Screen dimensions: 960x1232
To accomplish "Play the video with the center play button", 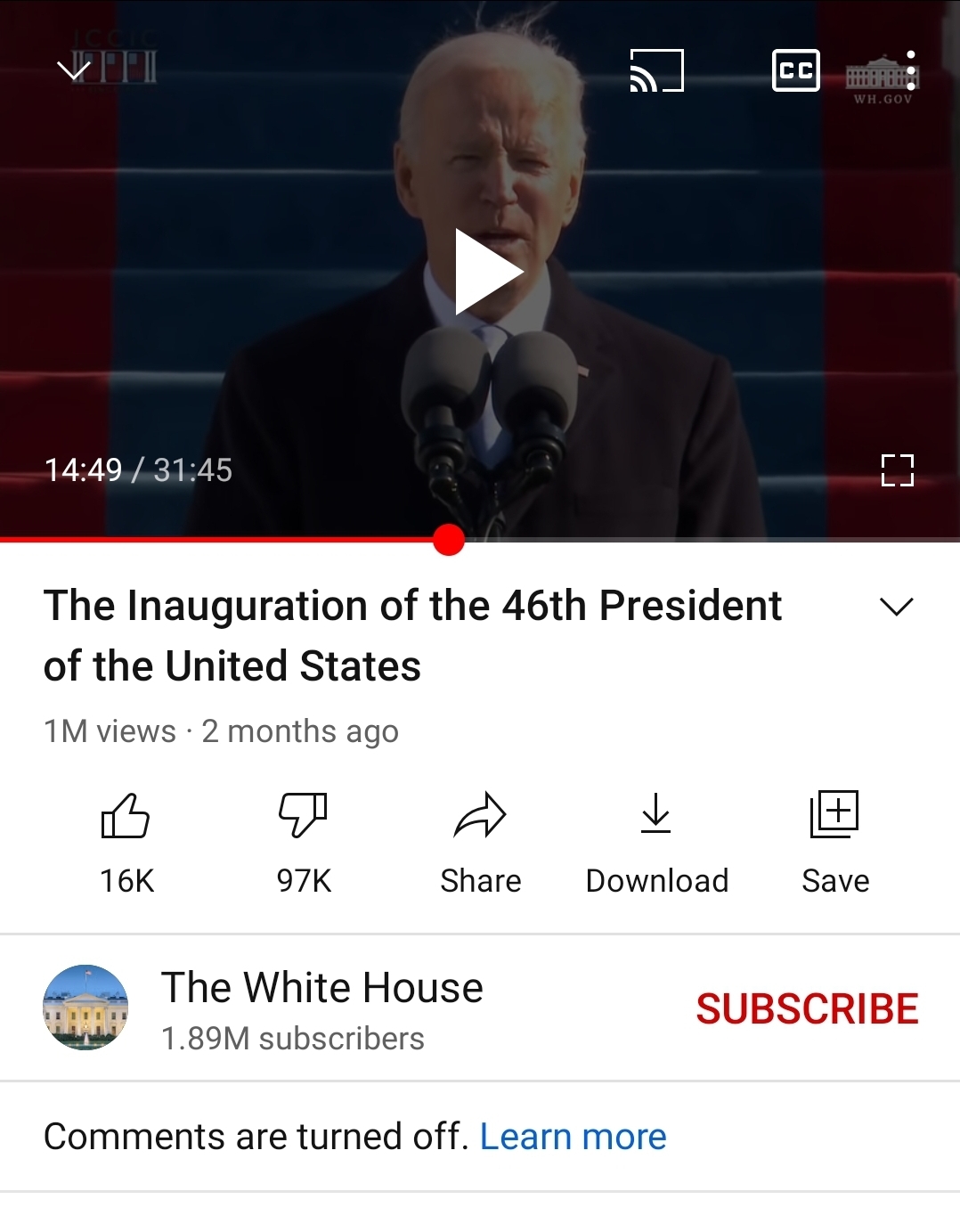I will [x=488, y=272].
